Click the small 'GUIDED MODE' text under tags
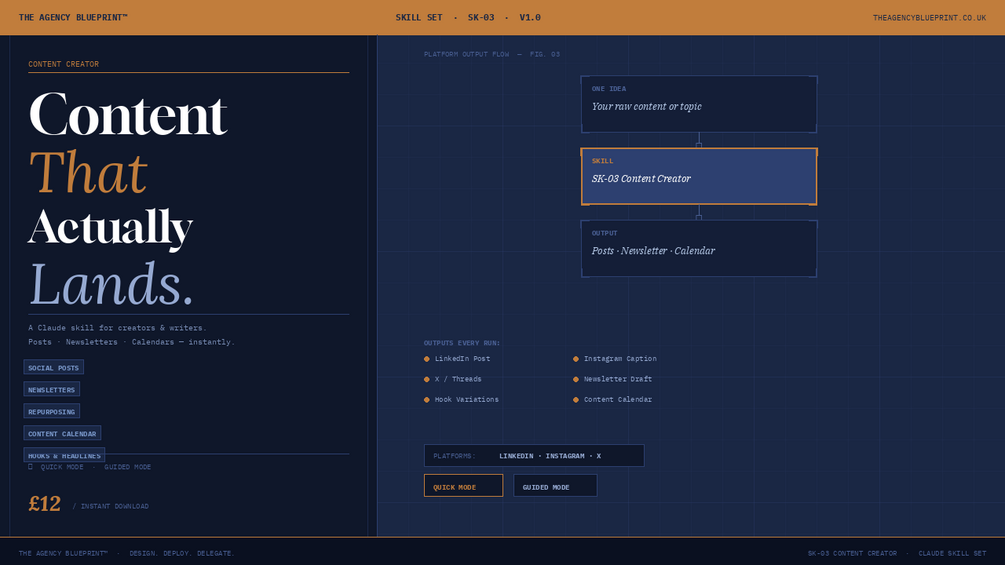 128,467
